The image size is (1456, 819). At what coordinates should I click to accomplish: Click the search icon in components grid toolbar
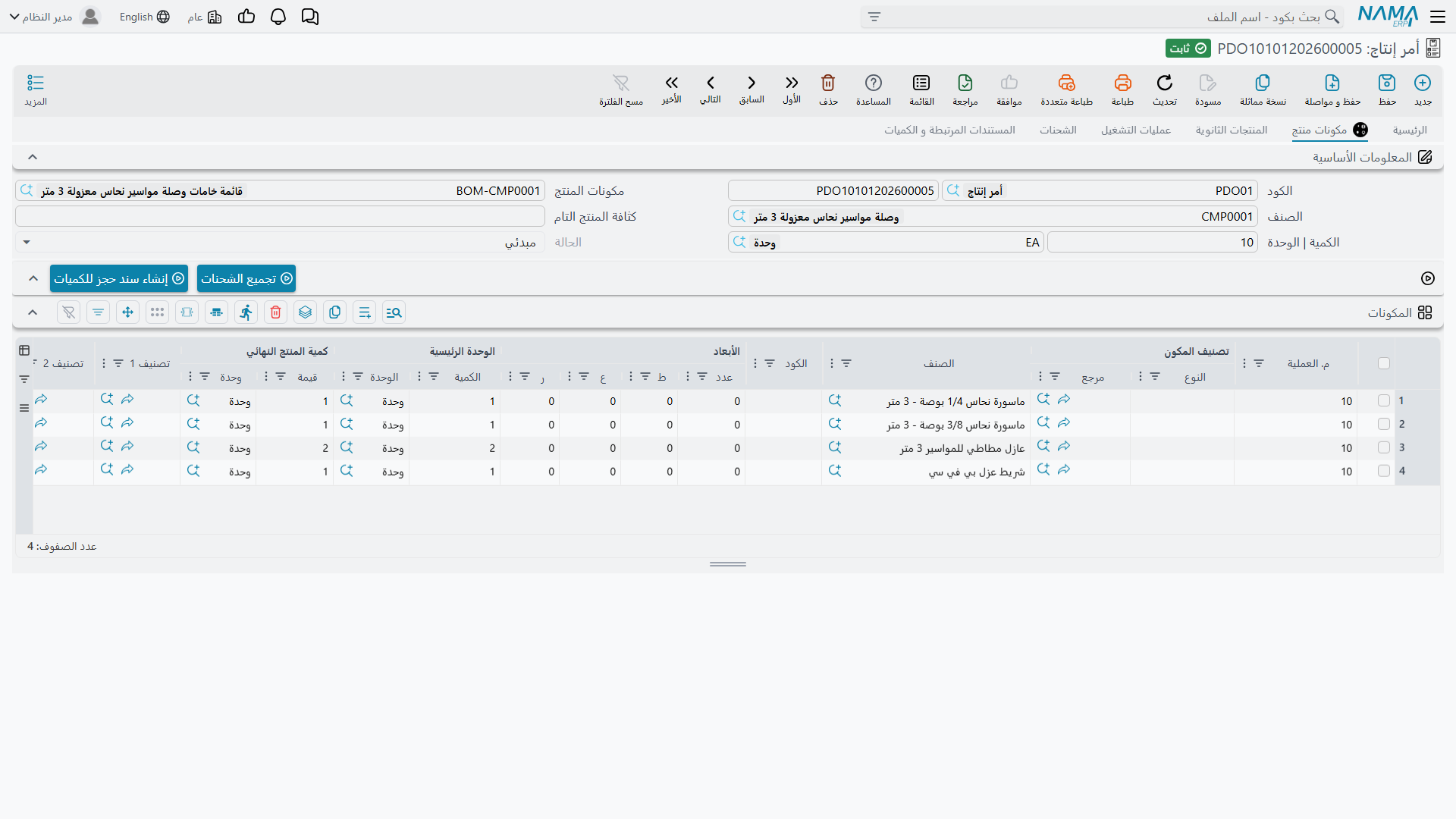pos(394,312)
